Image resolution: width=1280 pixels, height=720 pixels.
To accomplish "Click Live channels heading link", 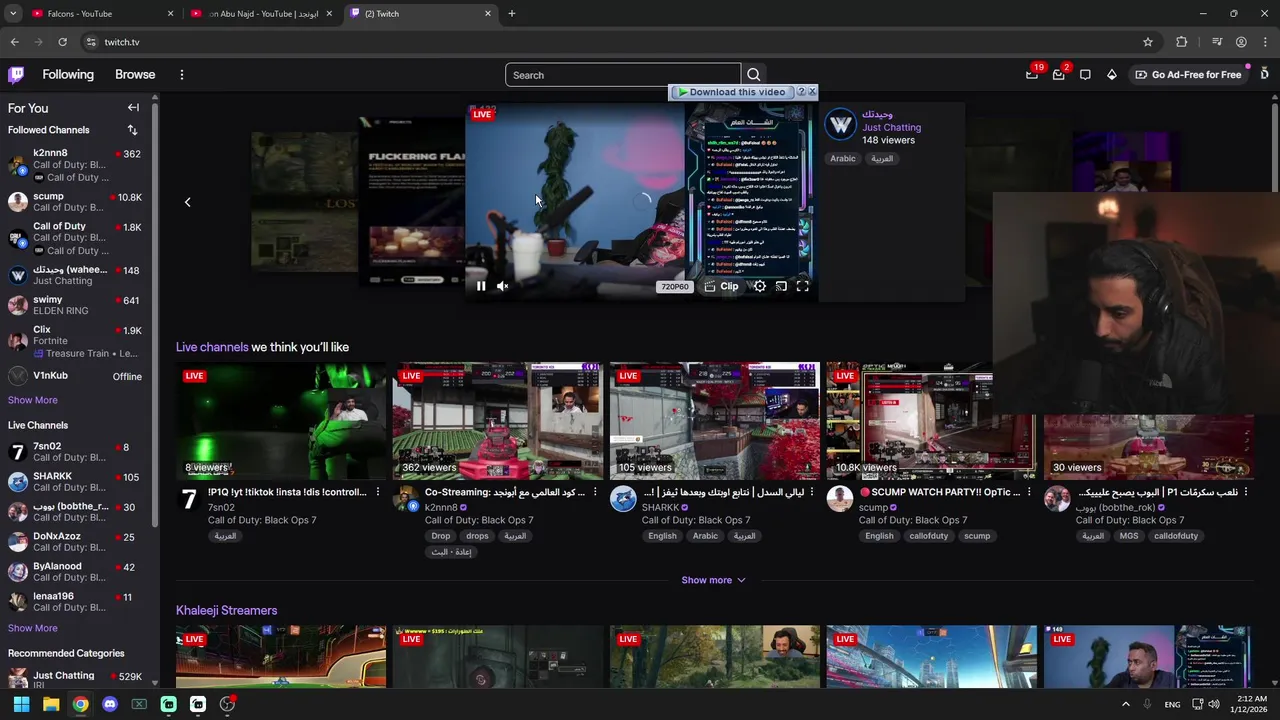I will point(212,347).
